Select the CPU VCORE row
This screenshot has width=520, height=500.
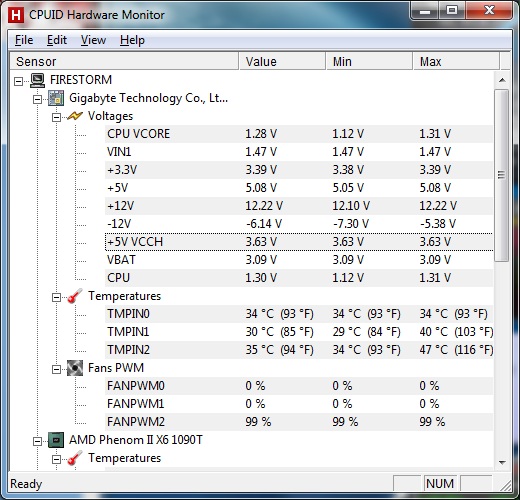click(299, 134)
